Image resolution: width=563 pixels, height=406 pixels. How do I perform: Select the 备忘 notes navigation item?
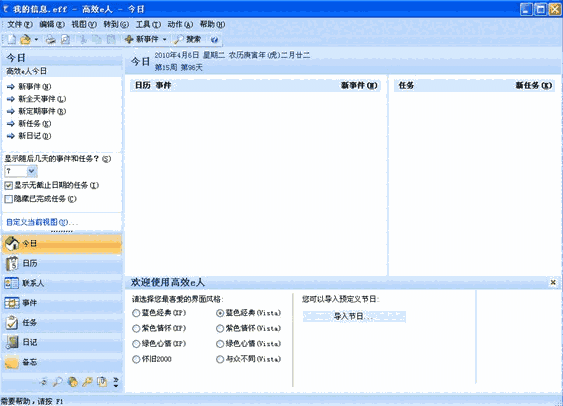(62, 362)
